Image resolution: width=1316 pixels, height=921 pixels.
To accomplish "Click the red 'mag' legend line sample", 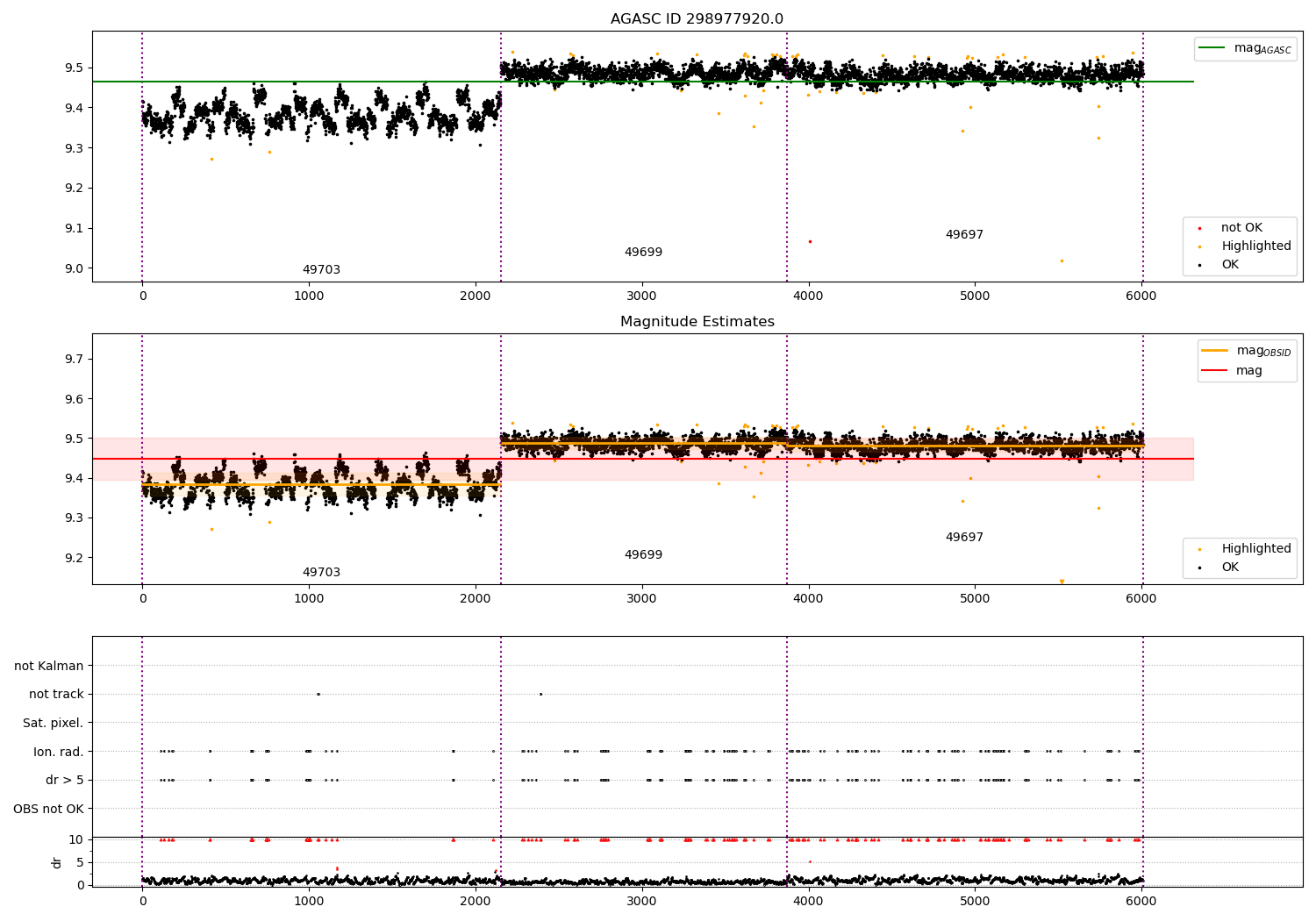I will pyautogui.click(x=1215, y=371).
